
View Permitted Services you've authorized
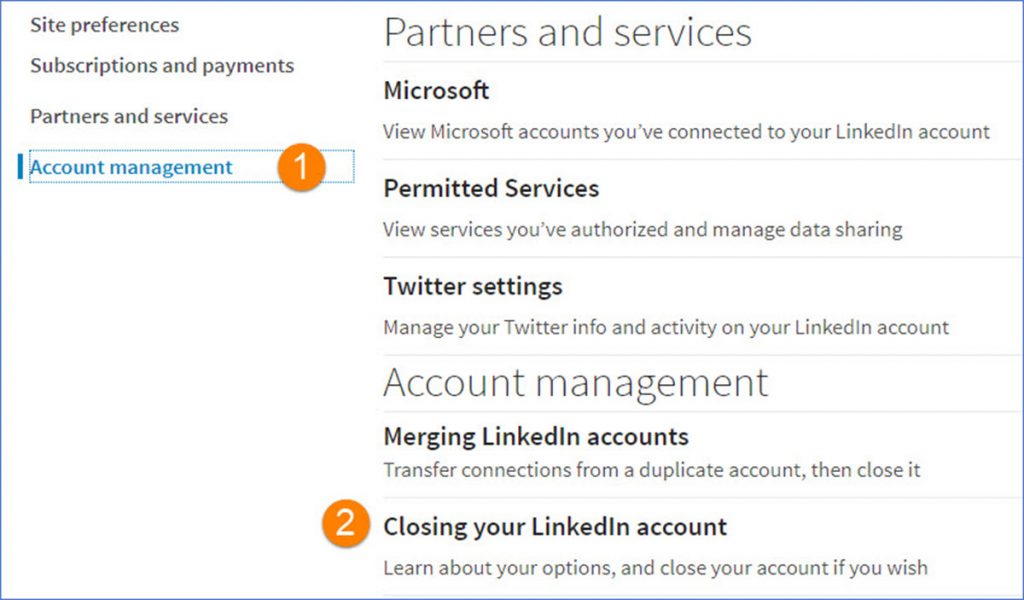(x=491, y=188)
